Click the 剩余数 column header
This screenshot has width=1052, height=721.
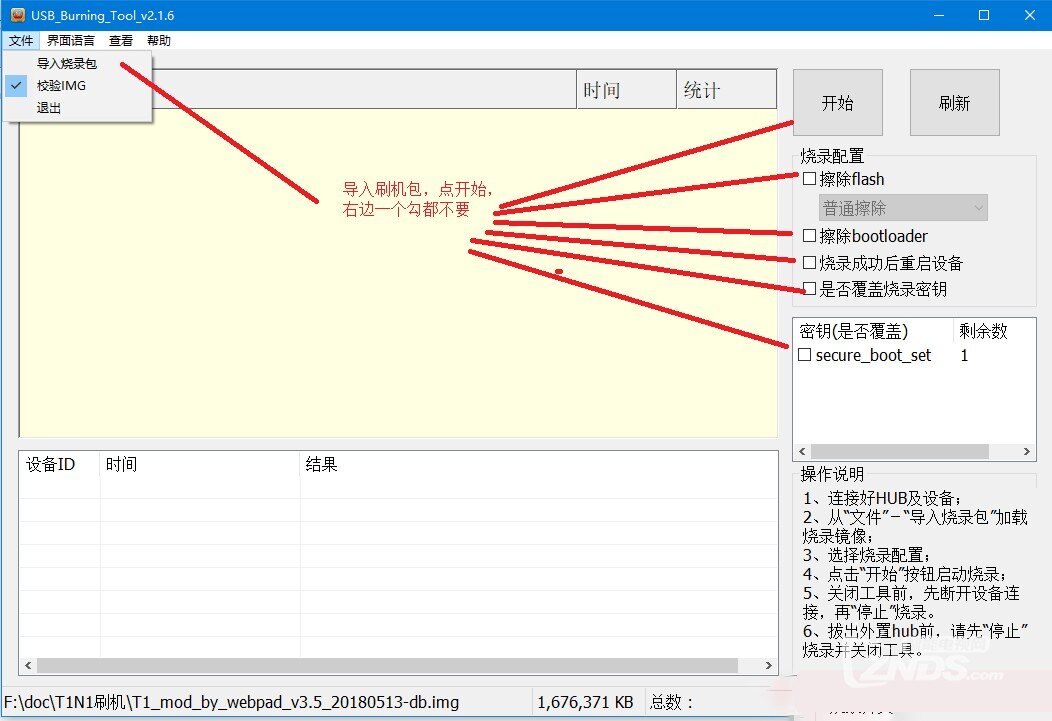994,331
